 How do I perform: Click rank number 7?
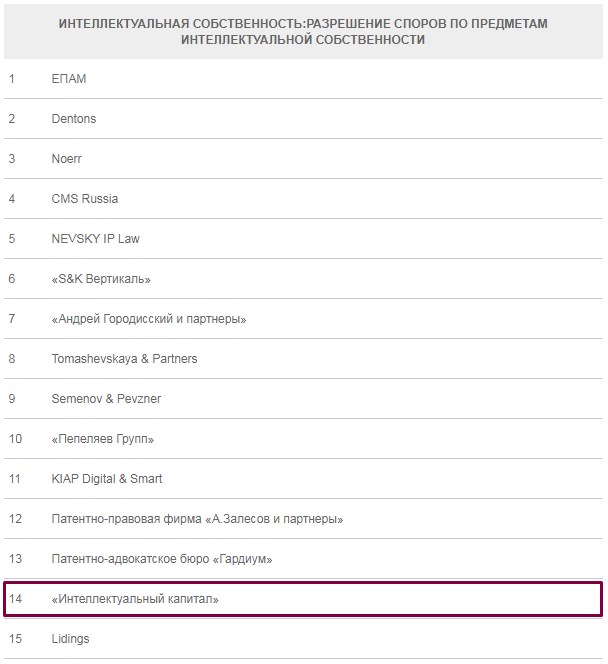point(12,319)
